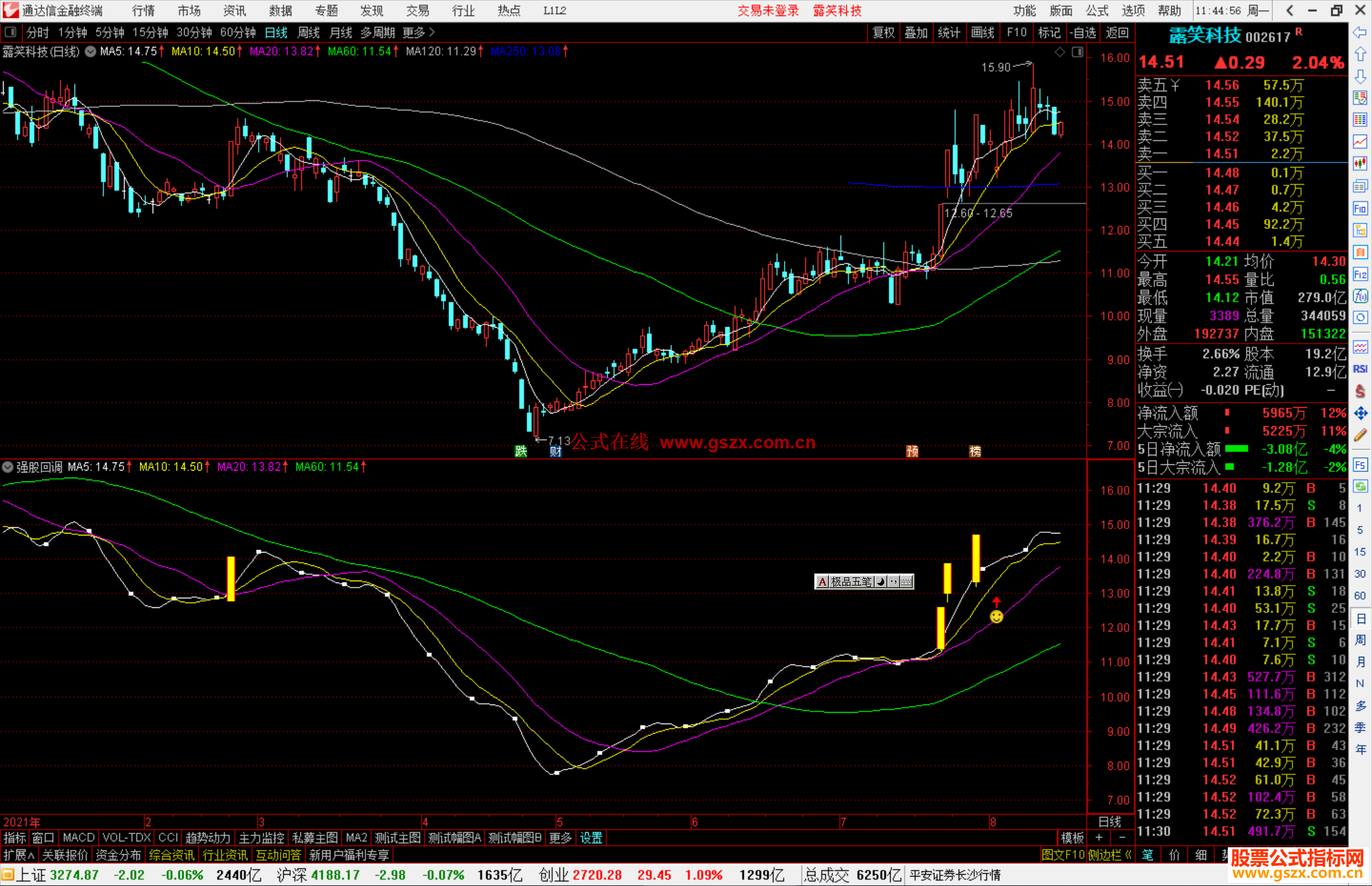Click the up arrow previous stock icon
Viewport: 1372px width, 886px height.
pyautogui.click(x=1360, y=55)
